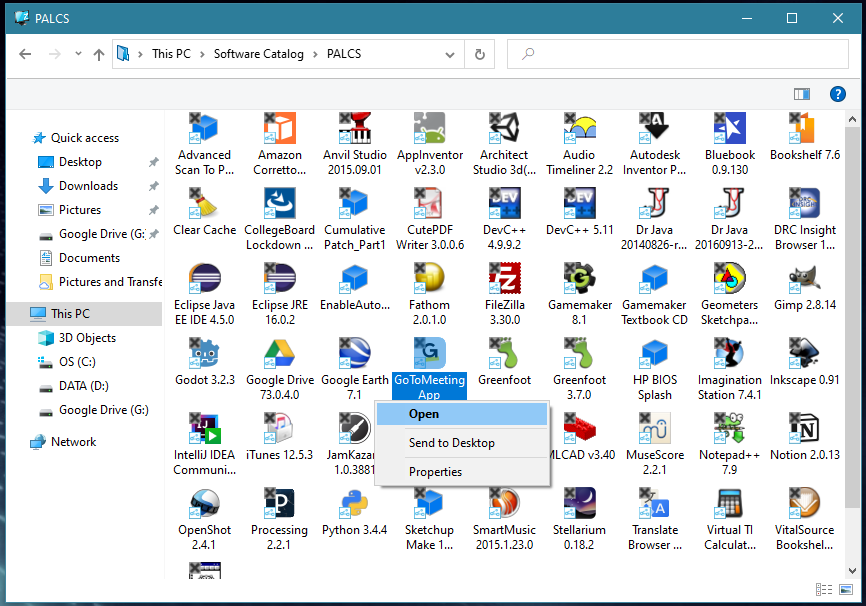The width and height of the screenshot is (866, 606).
Task: Click Google Drive 73.0.4.0 icon
Action: pyautogui.click(x=279, y=354)
